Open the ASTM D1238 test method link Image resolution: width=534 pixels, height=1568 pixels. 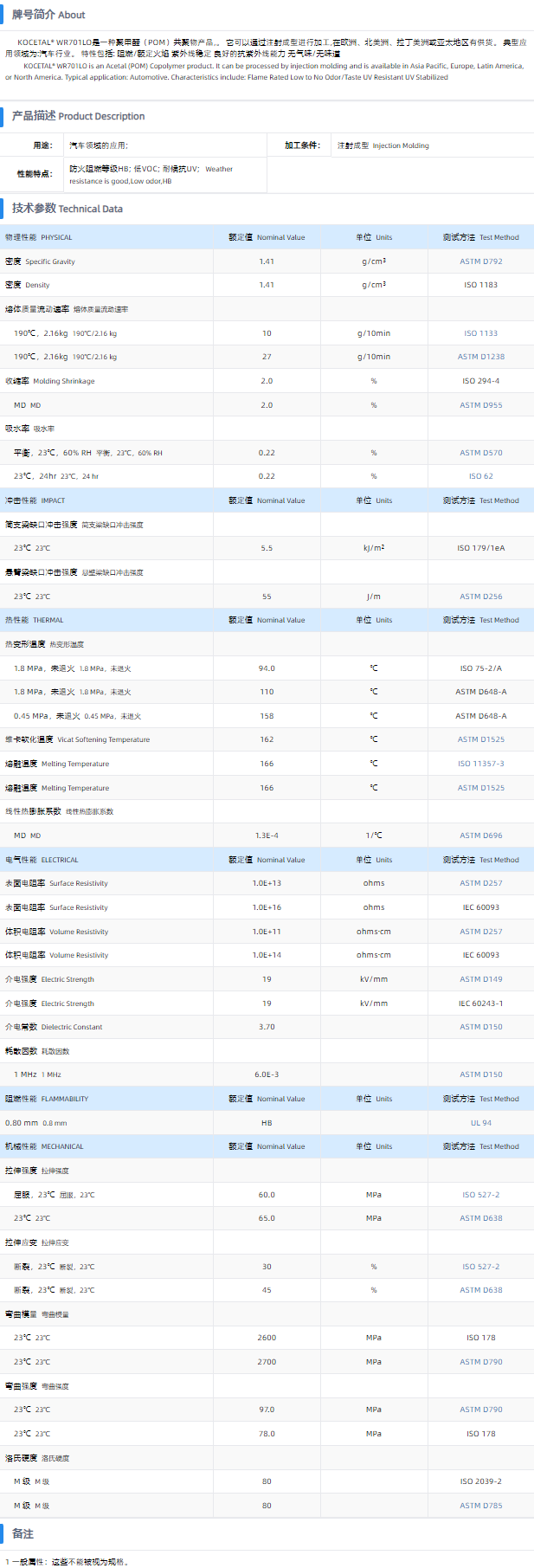(x=480, y=357)
